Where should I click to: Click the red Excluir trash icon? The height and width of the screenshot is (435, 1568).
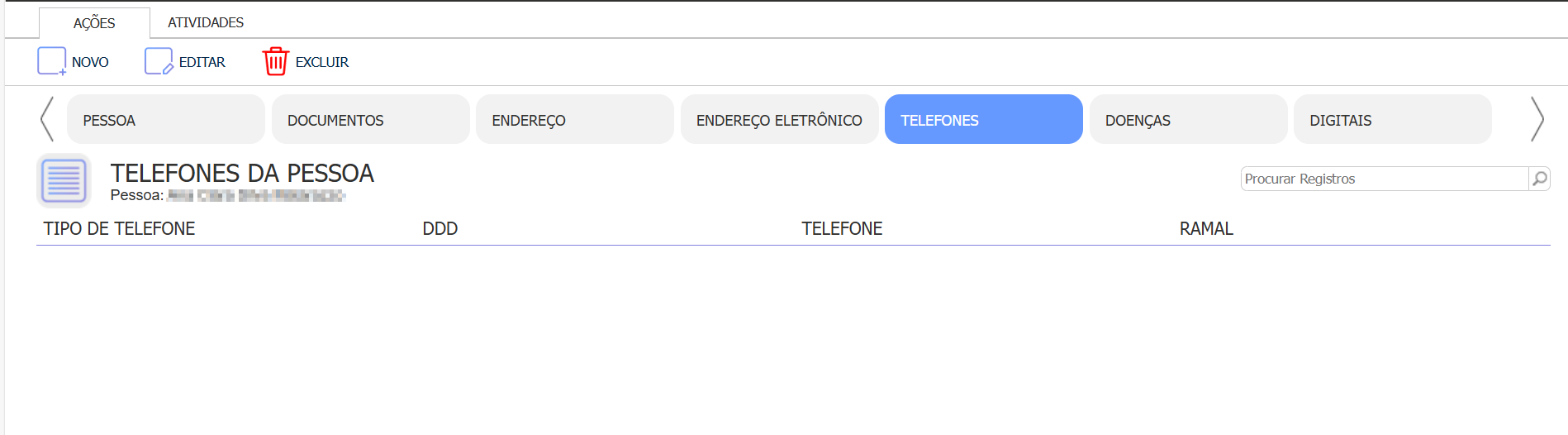(x=275, y=61)
